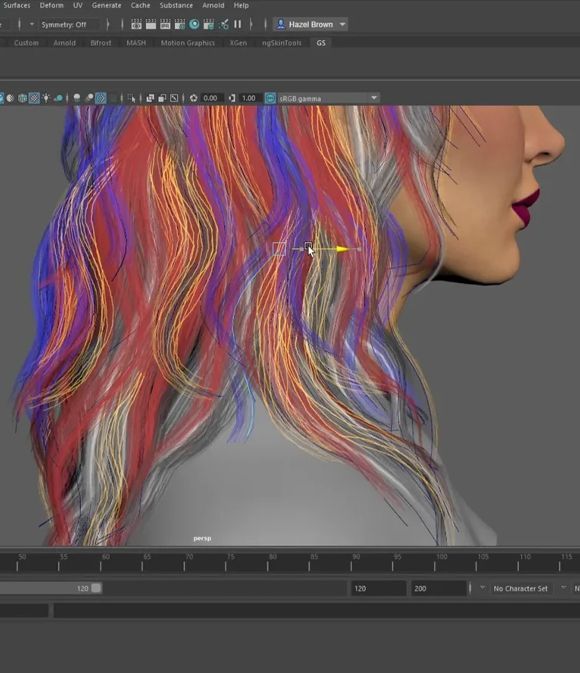580x673 pixels.
Task: Open the Cache menu
Action: coord(140,6)
